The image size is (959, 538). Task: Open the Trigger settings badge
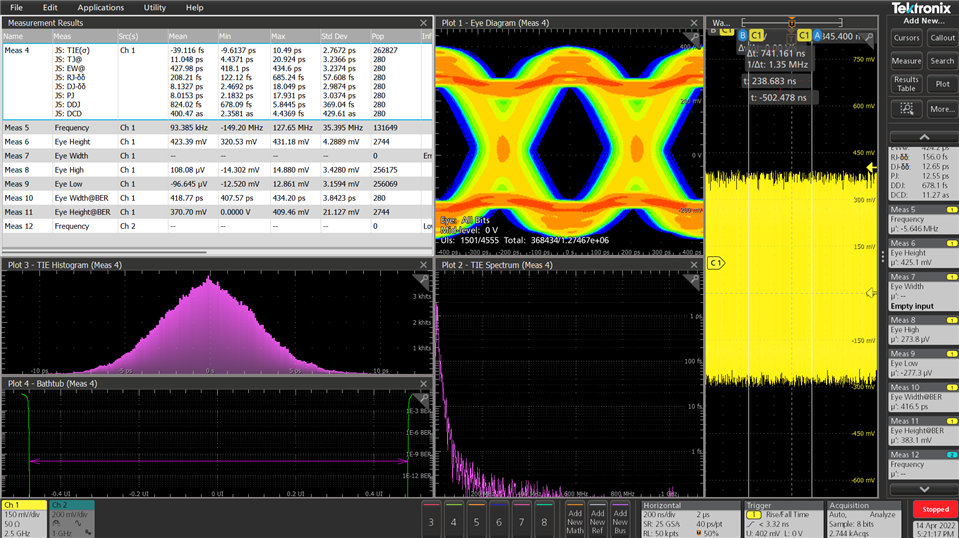coord(783,519)
